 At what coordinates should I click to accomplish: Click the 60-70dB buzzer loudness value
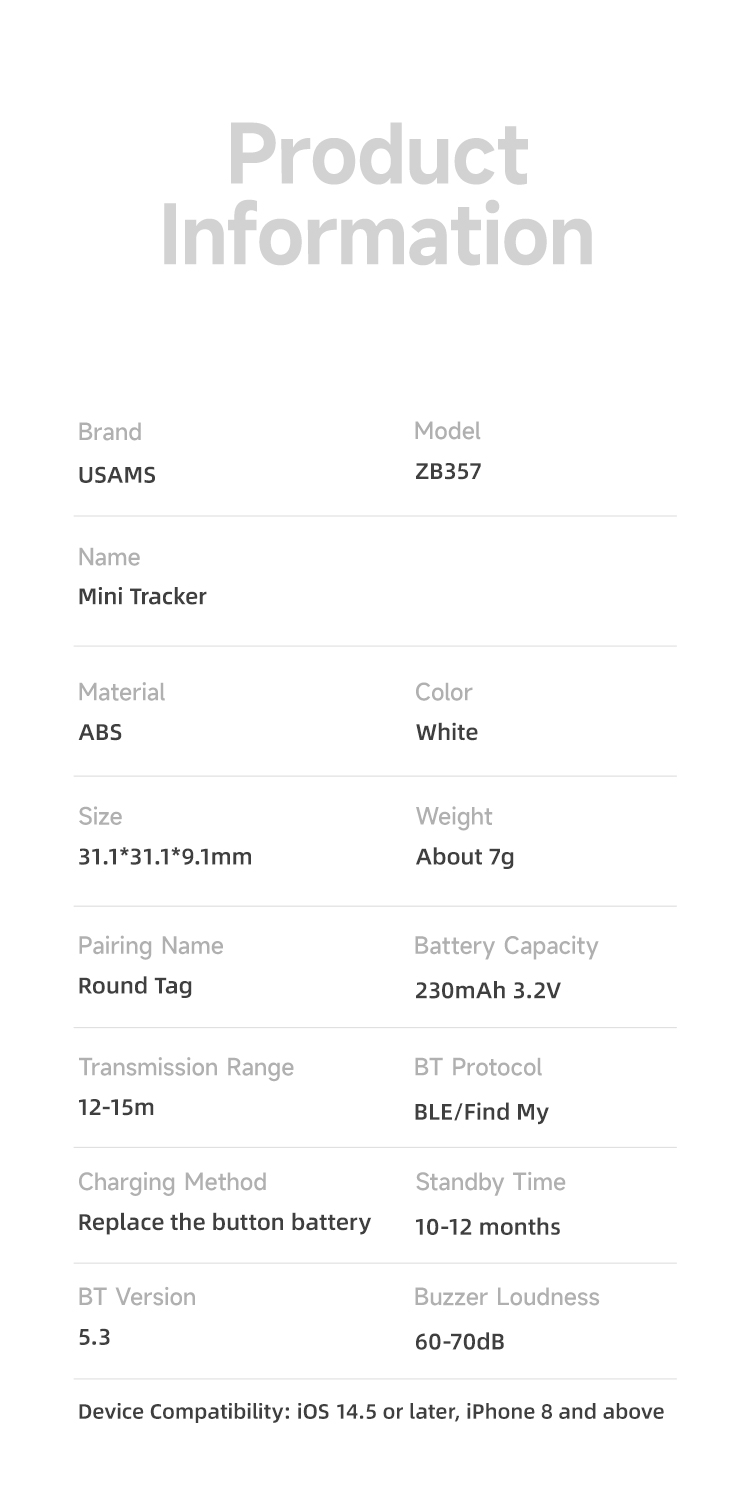click(460, 1342)
